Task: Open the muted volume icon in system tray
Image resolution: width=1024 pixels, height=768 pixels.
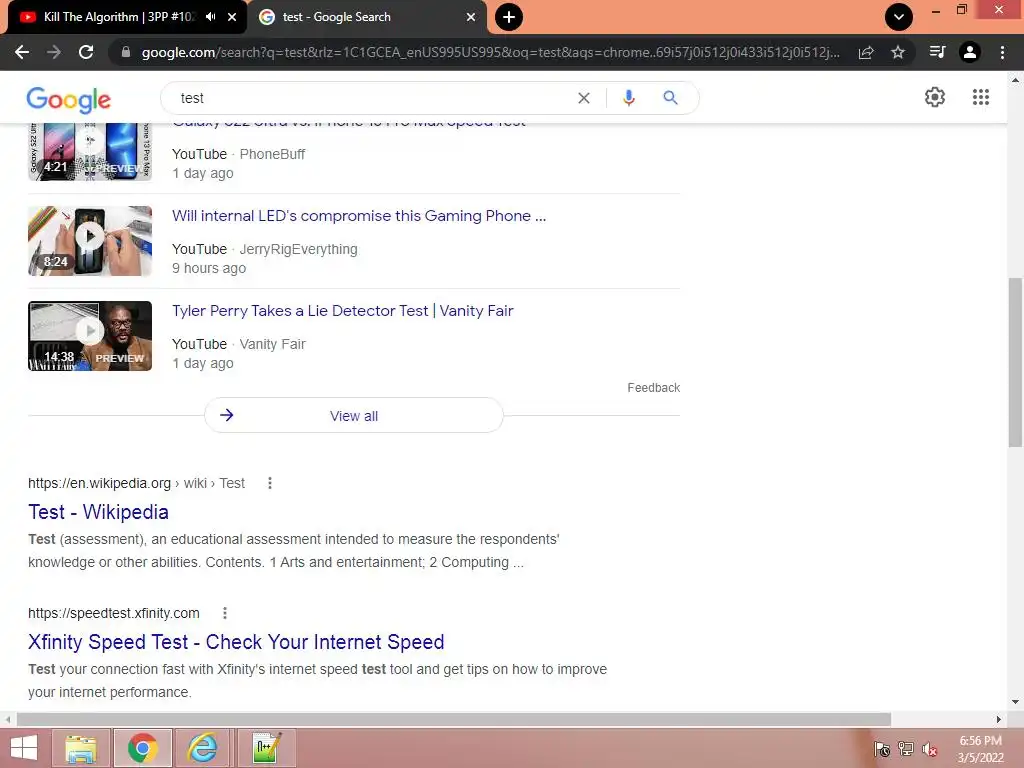Action: [x=929, y=749]
